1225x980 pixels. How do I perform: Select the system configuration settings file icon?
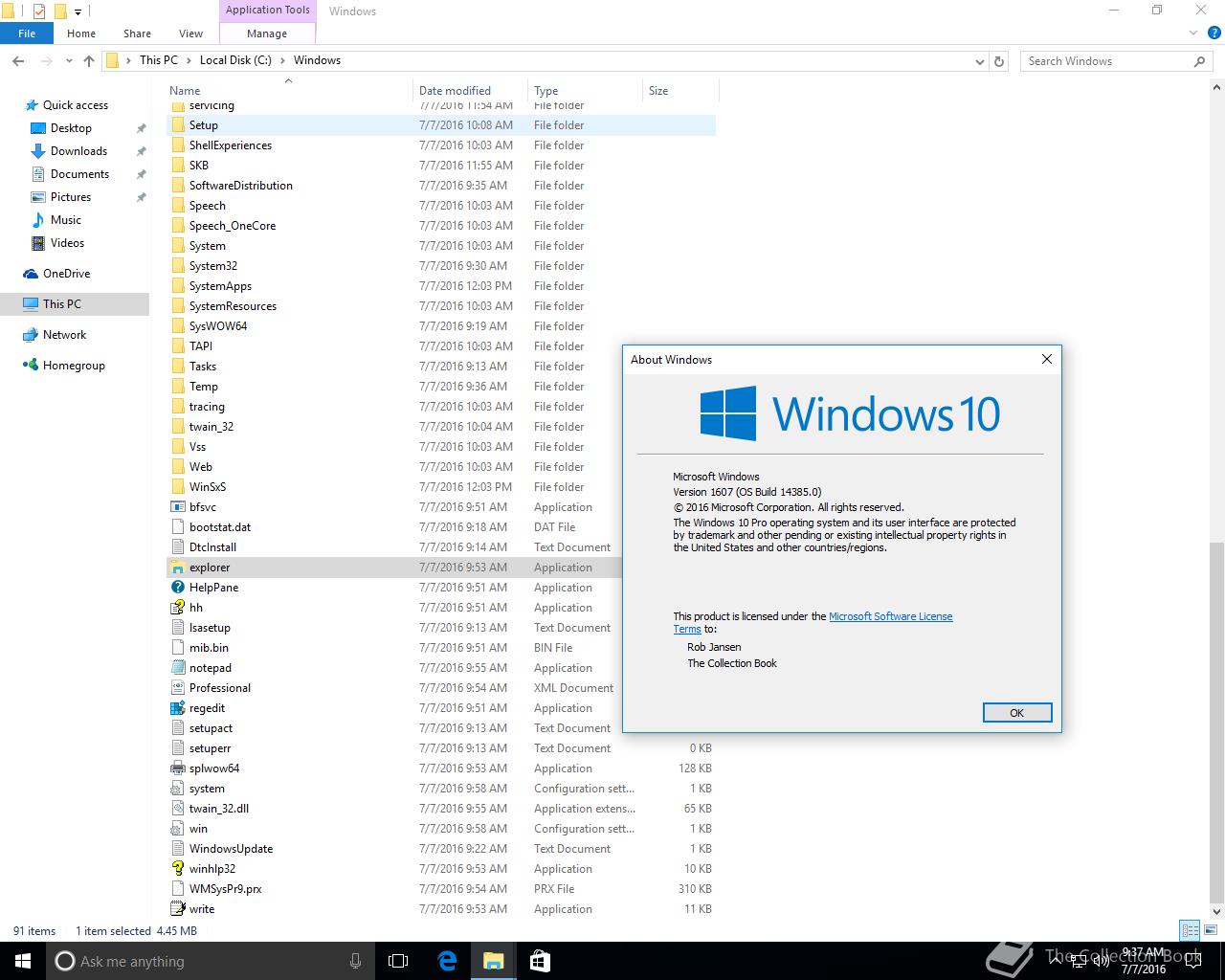pos(177,789)
